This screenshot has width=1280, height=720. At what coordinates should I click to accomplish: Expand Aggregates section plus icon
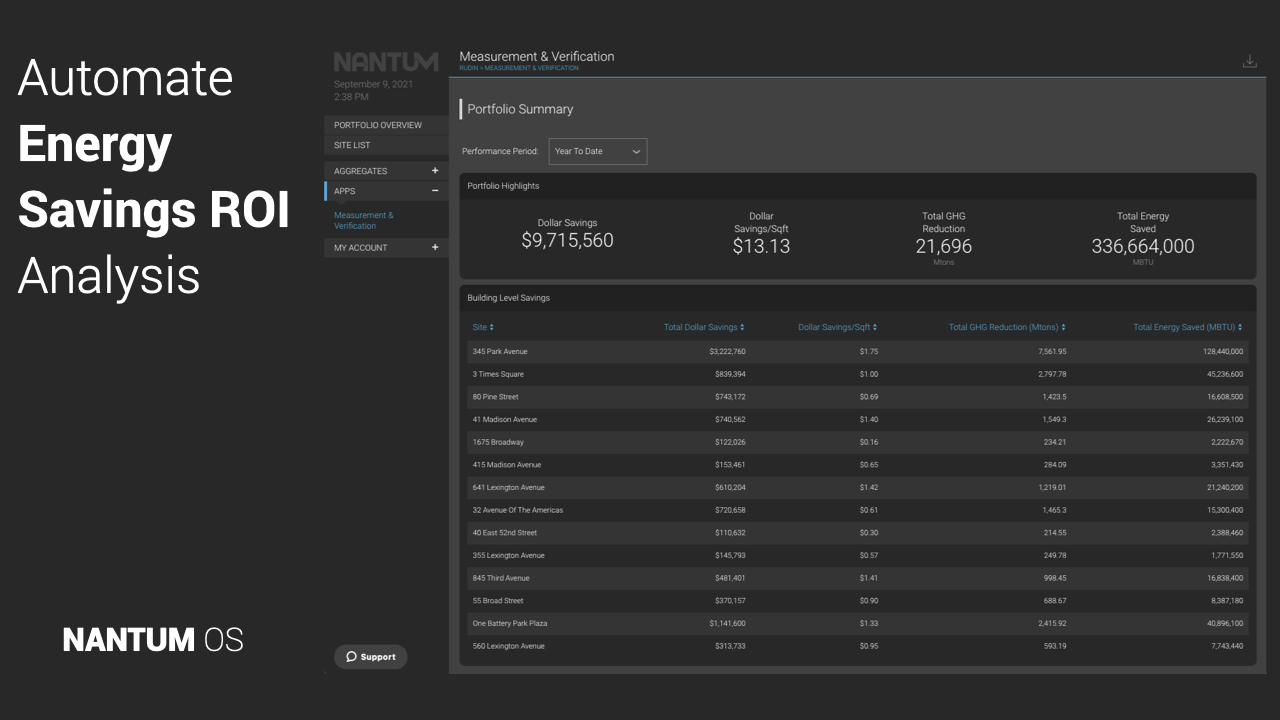[x=435, y=171]
